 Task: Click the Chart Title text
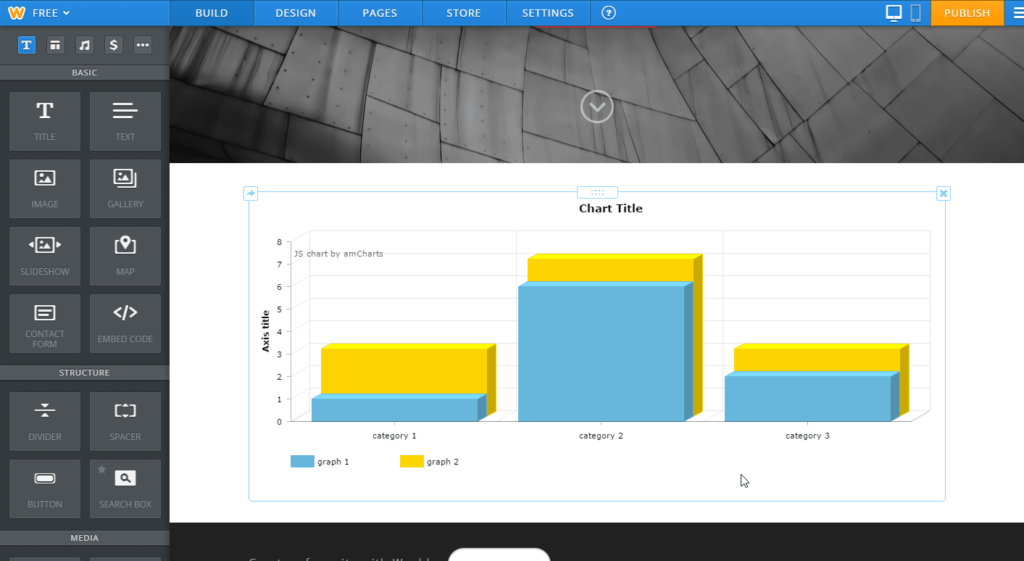611,208
